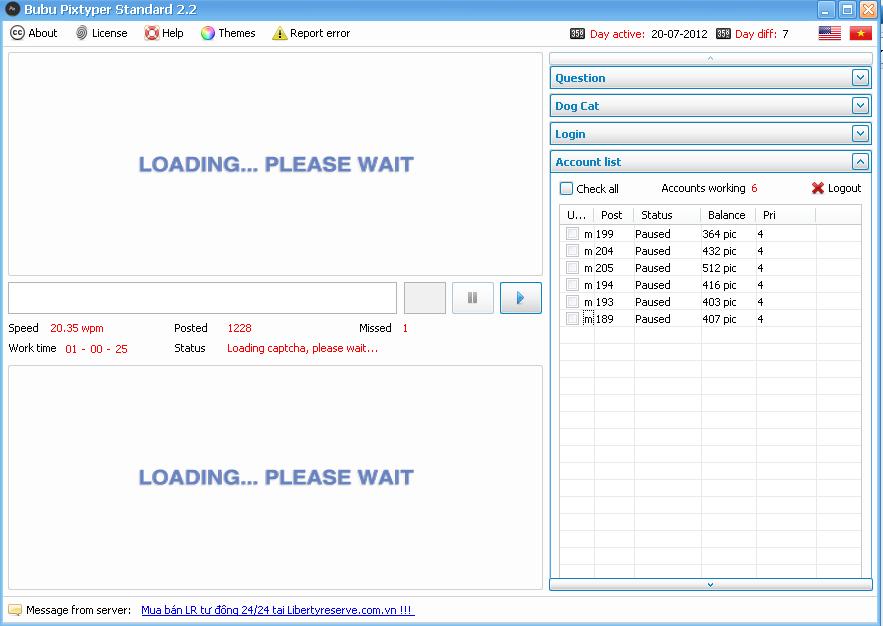The width and height of the screenshot is (883, 626).
Task: Expand the Login panel
Action: click(x=860, y=133)
